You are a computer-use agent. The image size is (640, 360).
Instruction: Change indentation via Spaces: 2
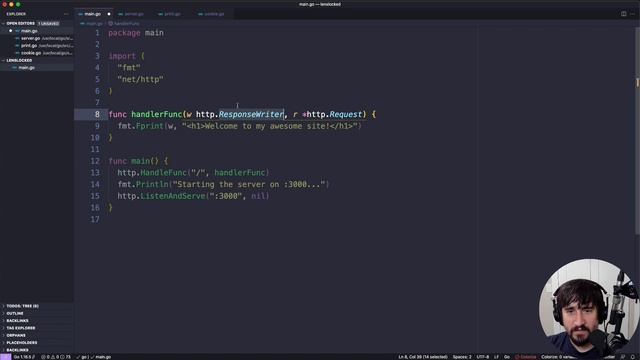[462, 357]
